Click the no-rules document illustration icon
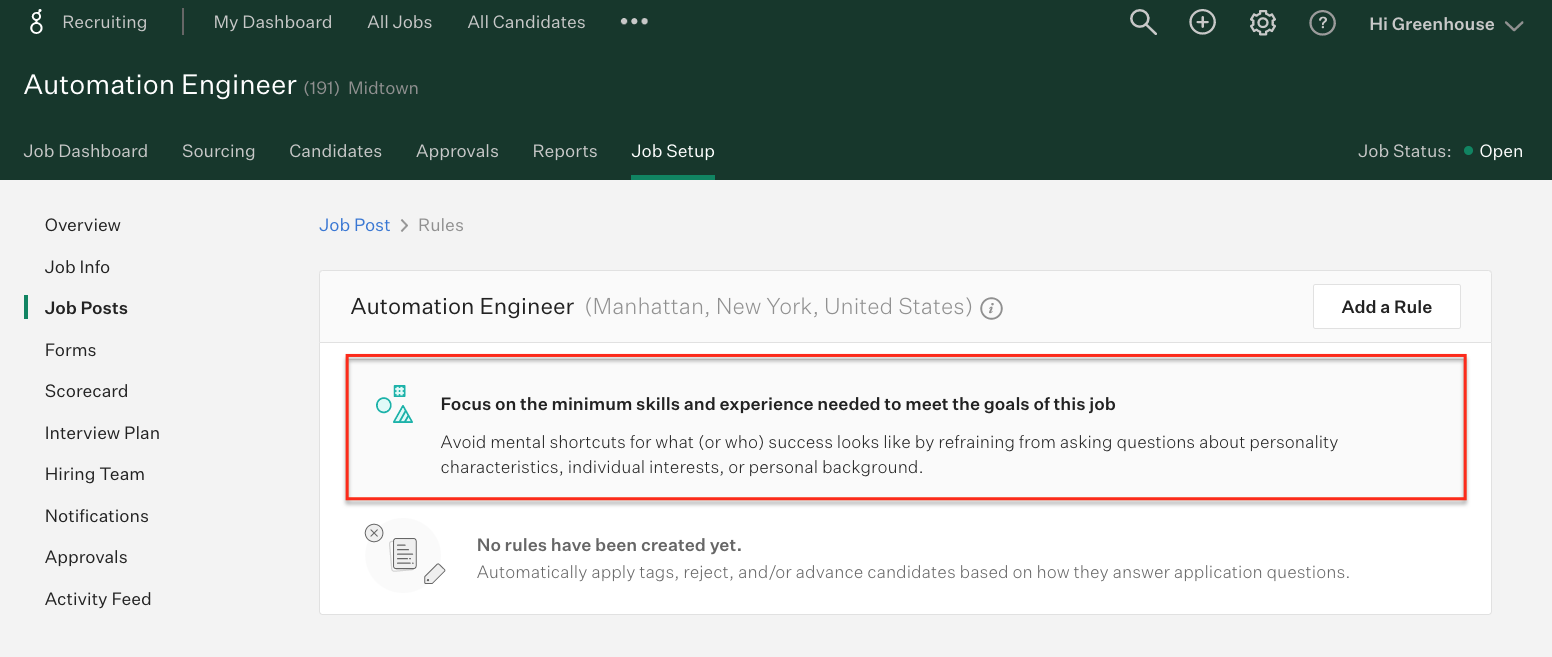1552x657 pixels. point(405,555)
